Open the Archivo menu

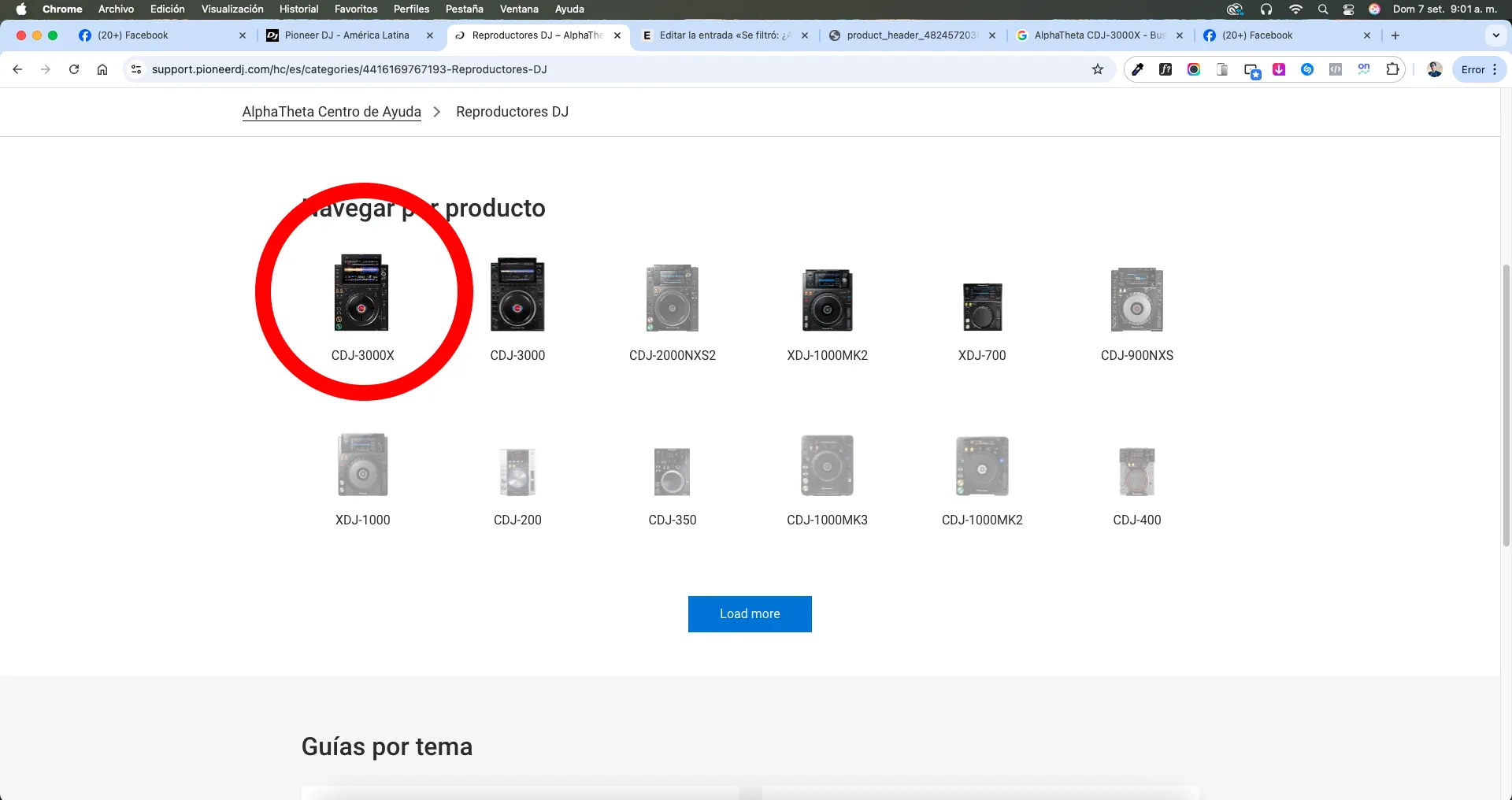point(116,9)
